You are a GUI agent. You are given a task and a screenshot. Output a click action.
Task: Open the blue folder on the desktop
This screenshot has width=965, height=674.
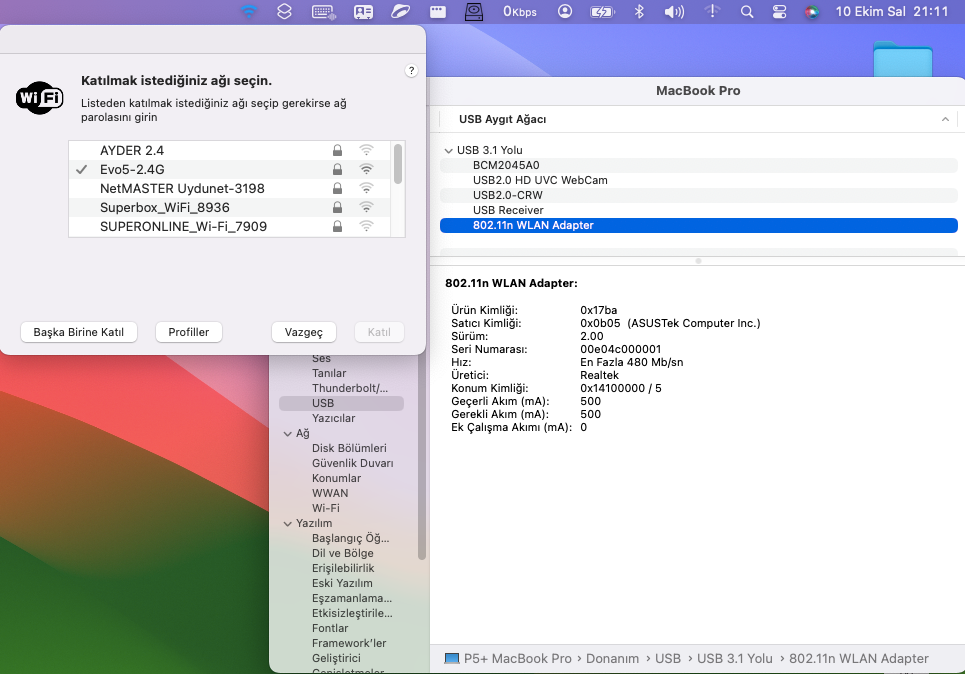[x=902, y=59]
